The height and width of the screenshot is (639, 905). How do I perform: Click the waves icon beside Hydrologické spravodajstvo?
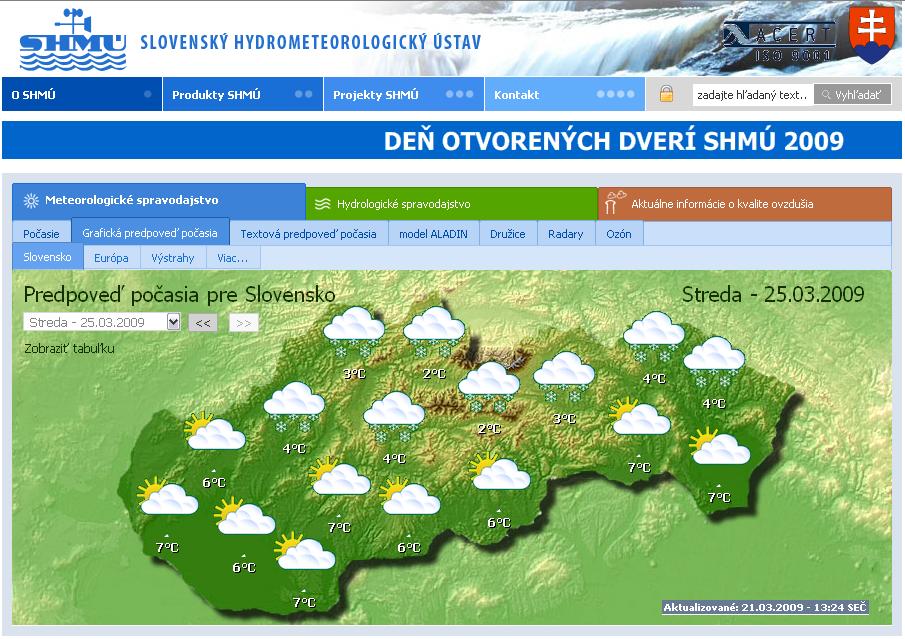[322, 204]
